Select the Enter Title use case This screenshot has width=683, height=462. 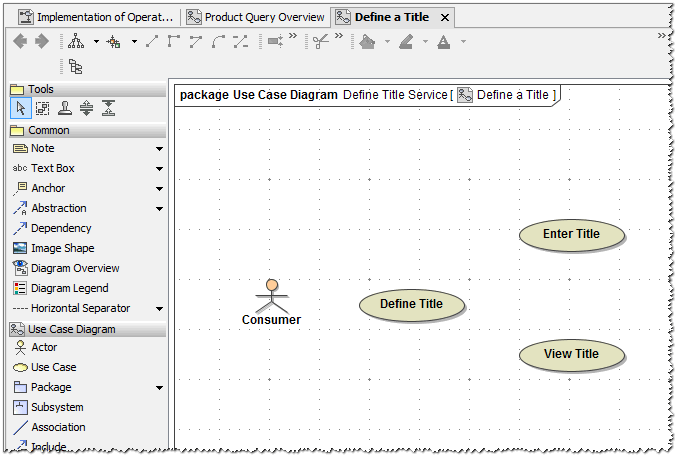tap(572, 235)
